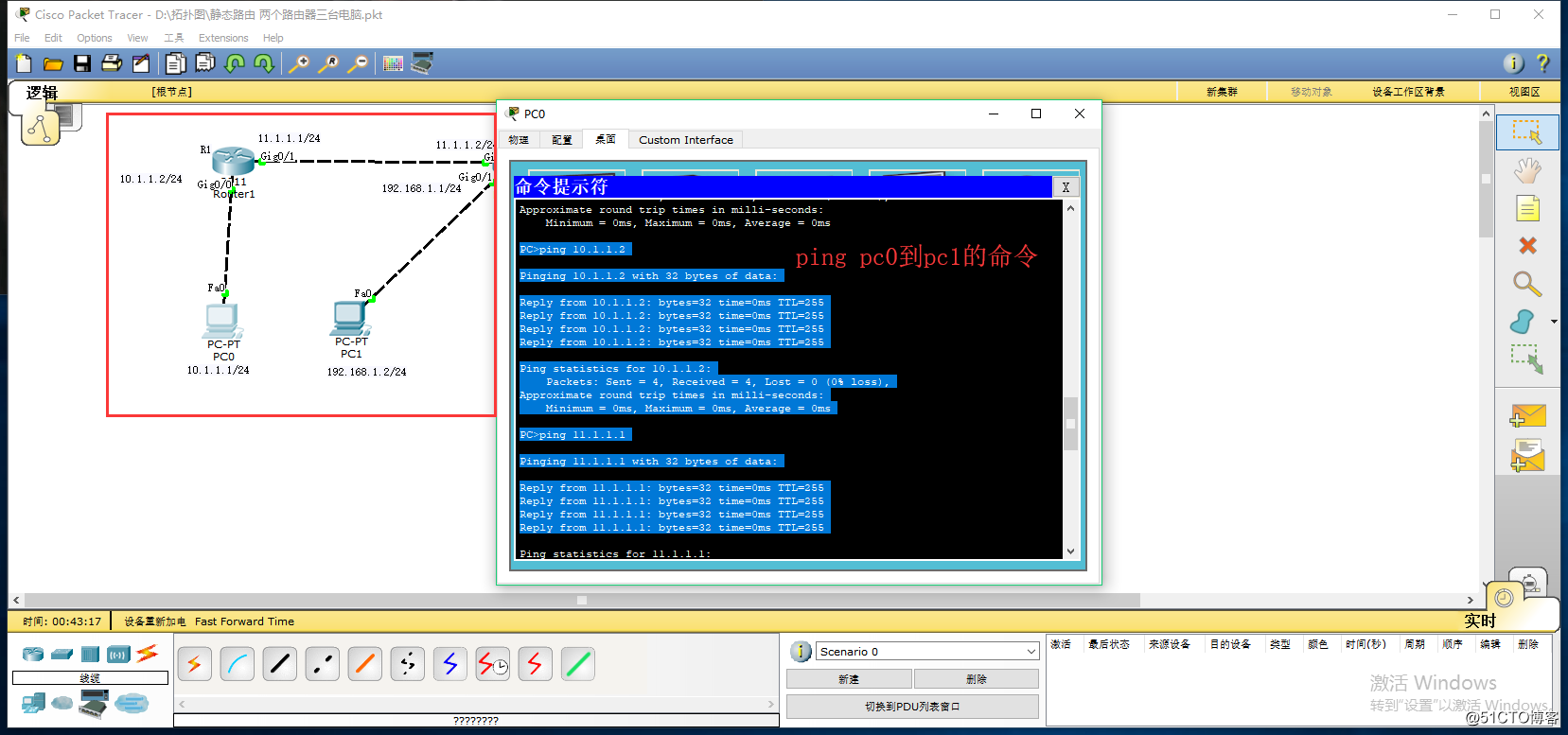The height and width of the screenshot is (735, 1568).
Task: Select the orange Fiber cable
Action: [x=364, y=664]
